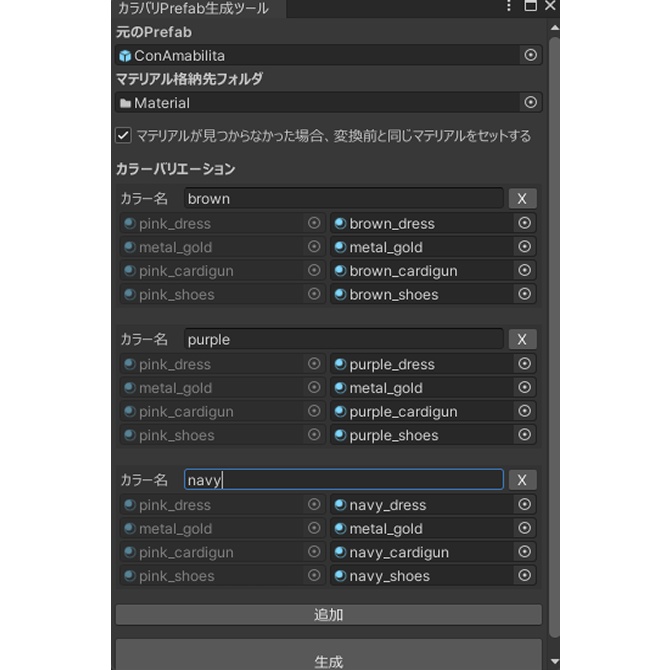Click metal_gold target field in brown group
The height and width of the screenshot is (670, 670).
[433, 247]
